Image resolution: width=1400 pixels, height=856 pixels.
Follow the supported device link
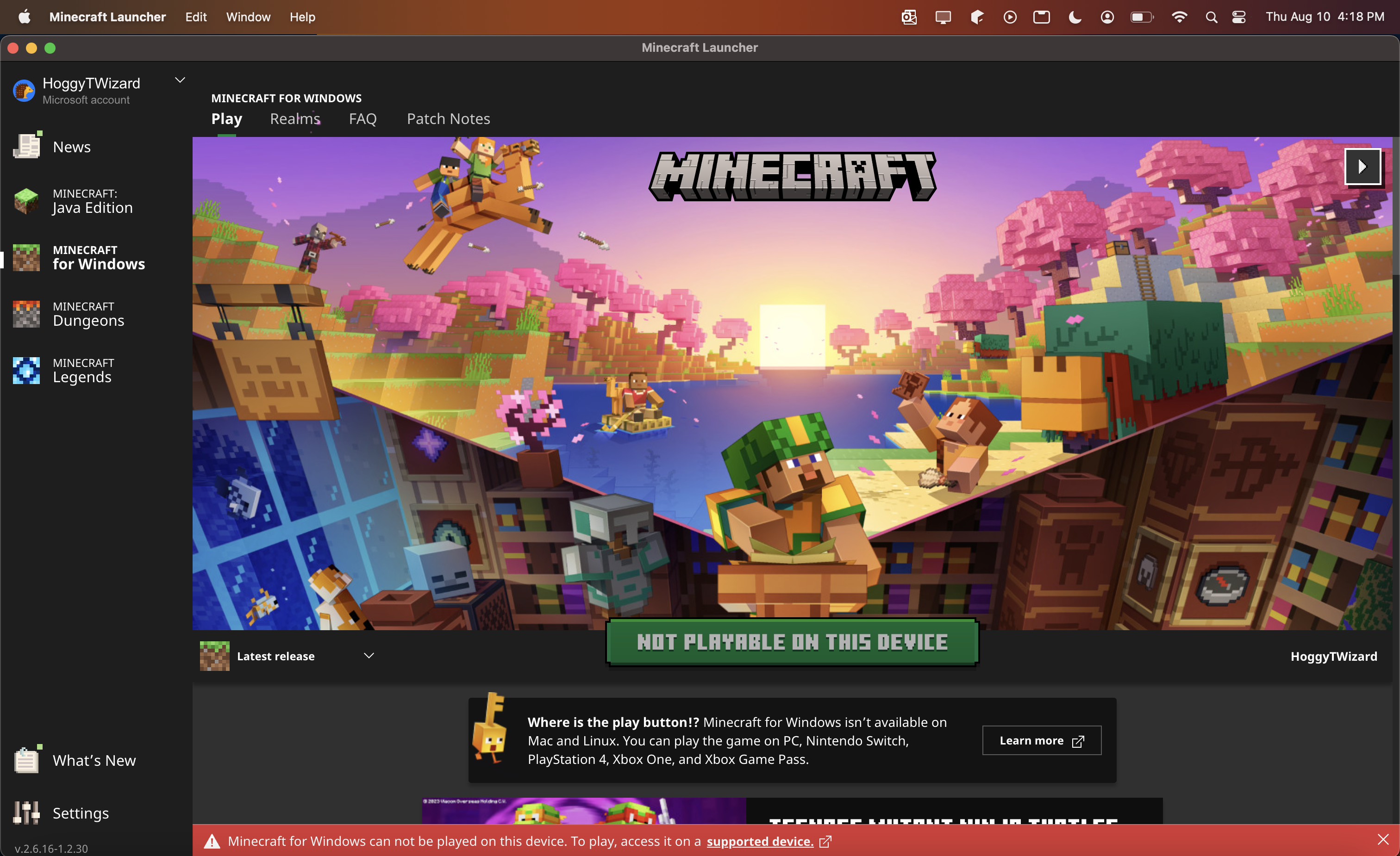[x=760, y=841]
